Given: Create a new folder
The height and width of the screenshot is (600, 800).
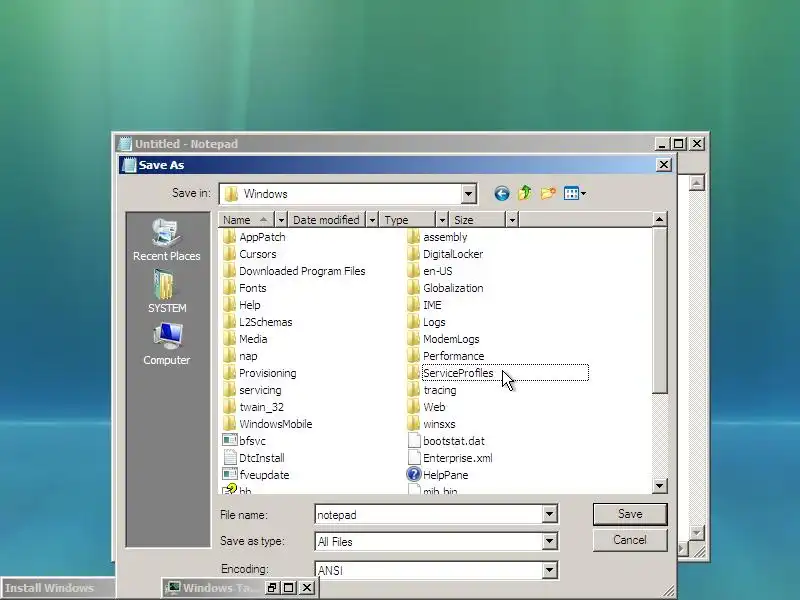Looking at the screenshot, I should tap(548, 193).
